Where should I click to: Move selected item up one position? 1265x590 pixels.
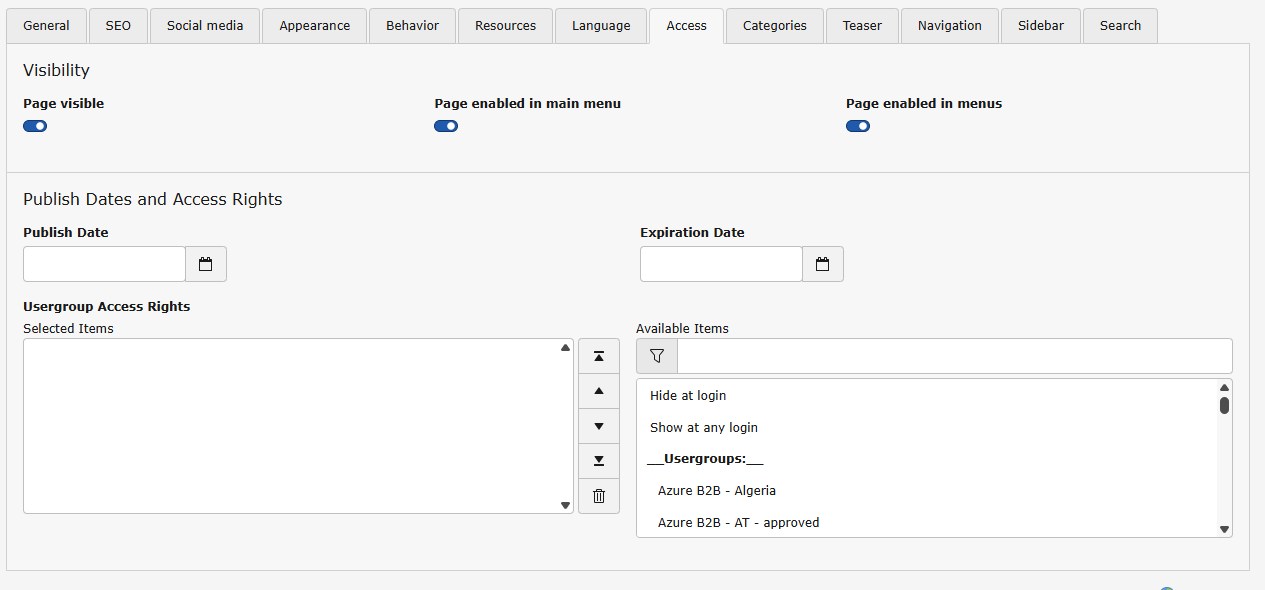598,391
